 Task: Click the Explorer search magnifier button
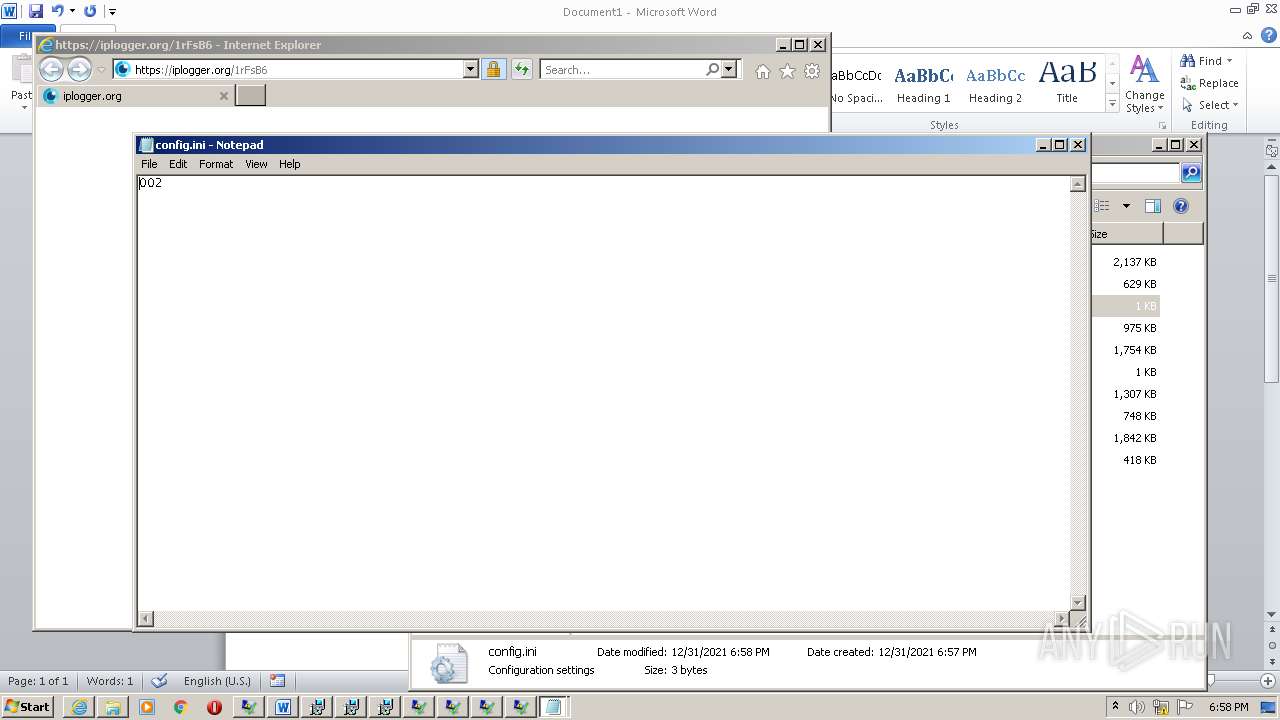coord(1190,173)
